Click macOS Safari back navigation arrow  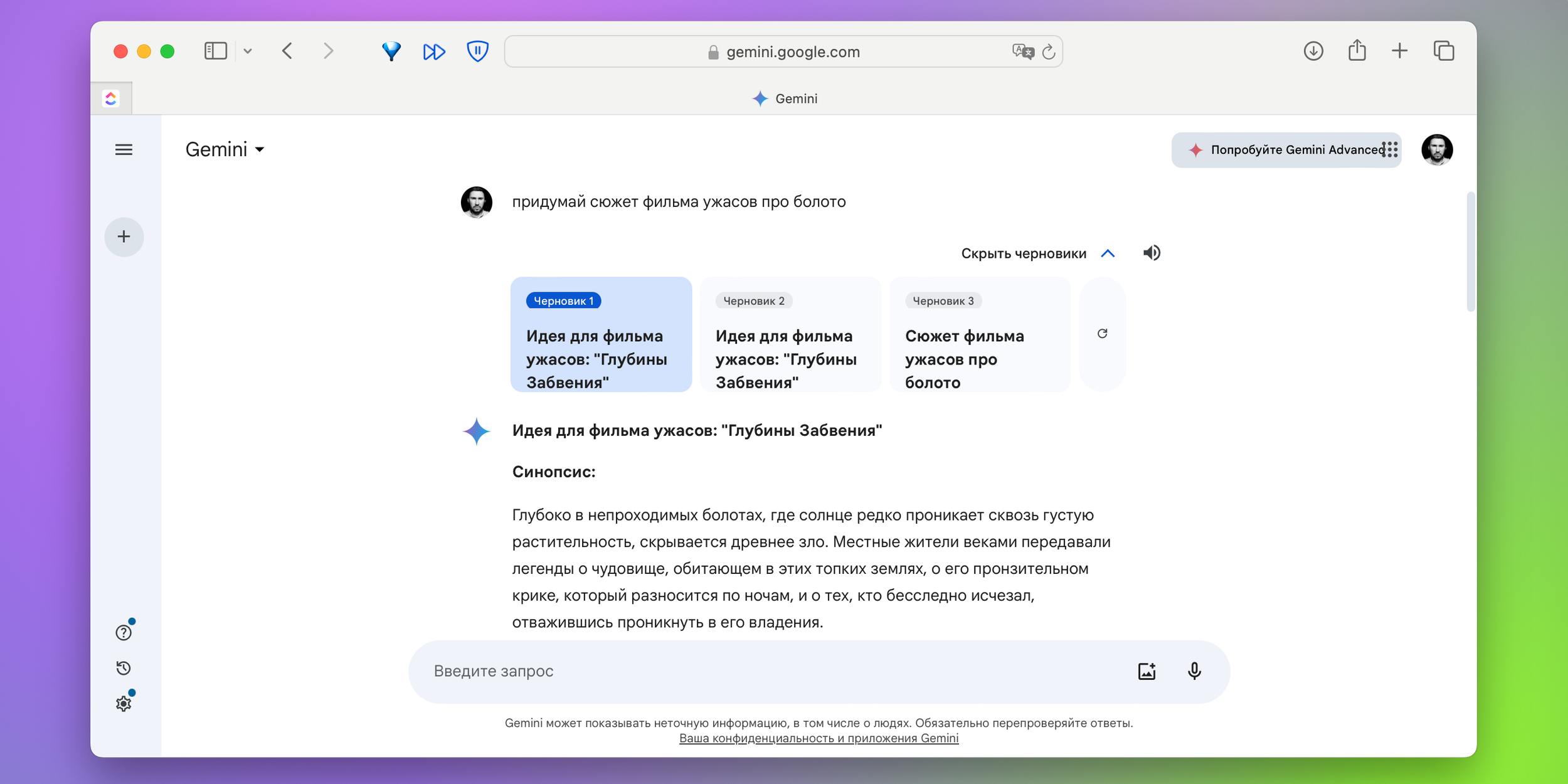tap(289, 50)
